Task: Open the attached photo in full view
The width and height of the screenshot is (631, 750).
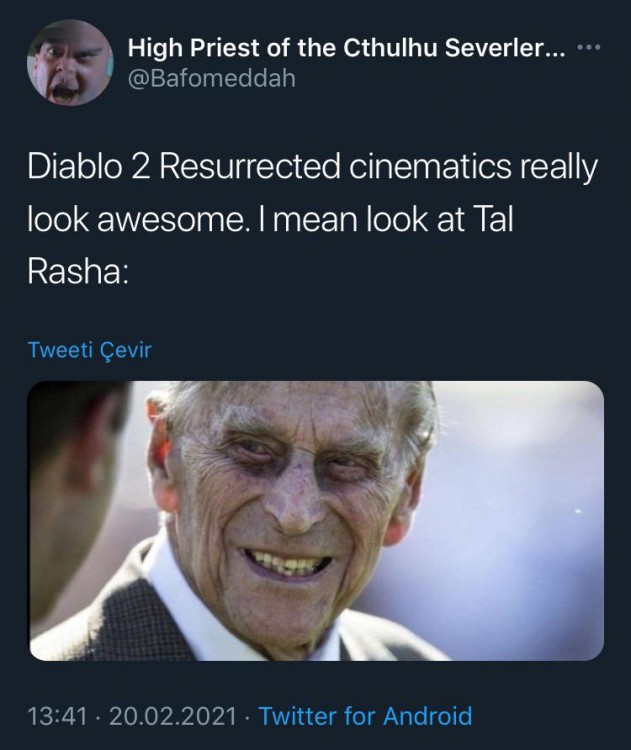Action: [316, 521]
